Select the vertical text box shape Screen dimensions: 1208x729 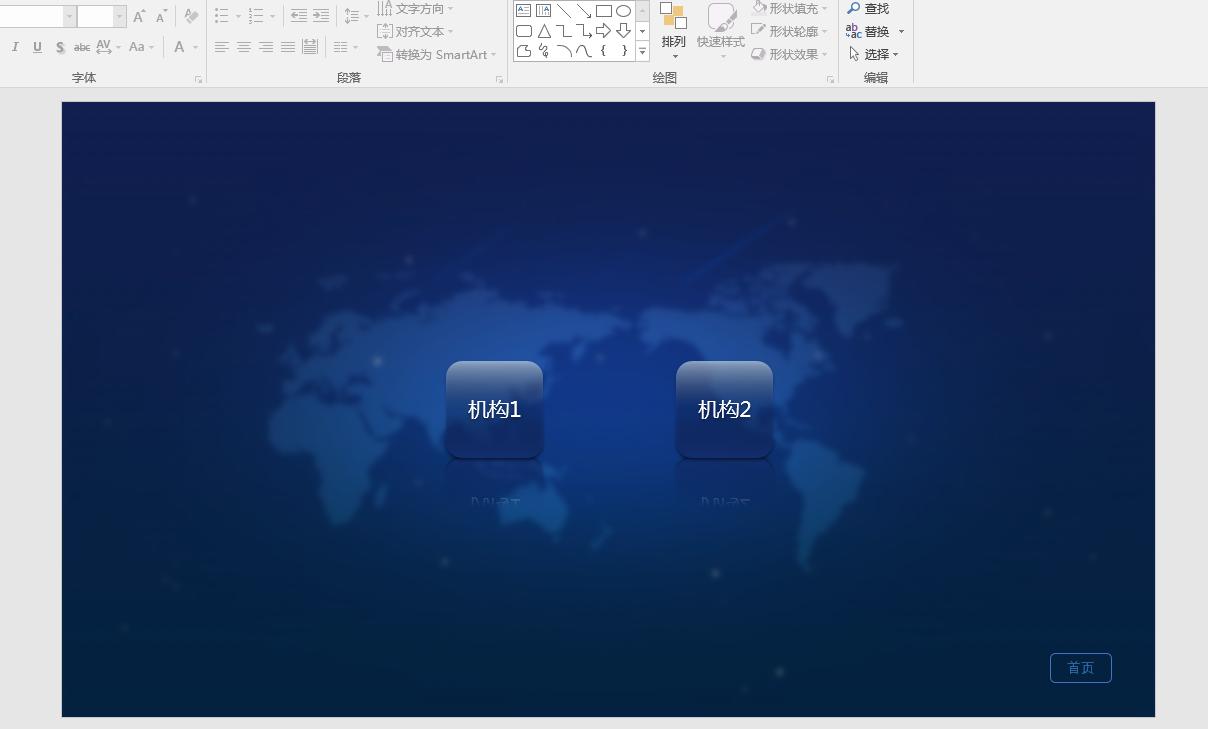pyautogui.click(x=544, y=11)
